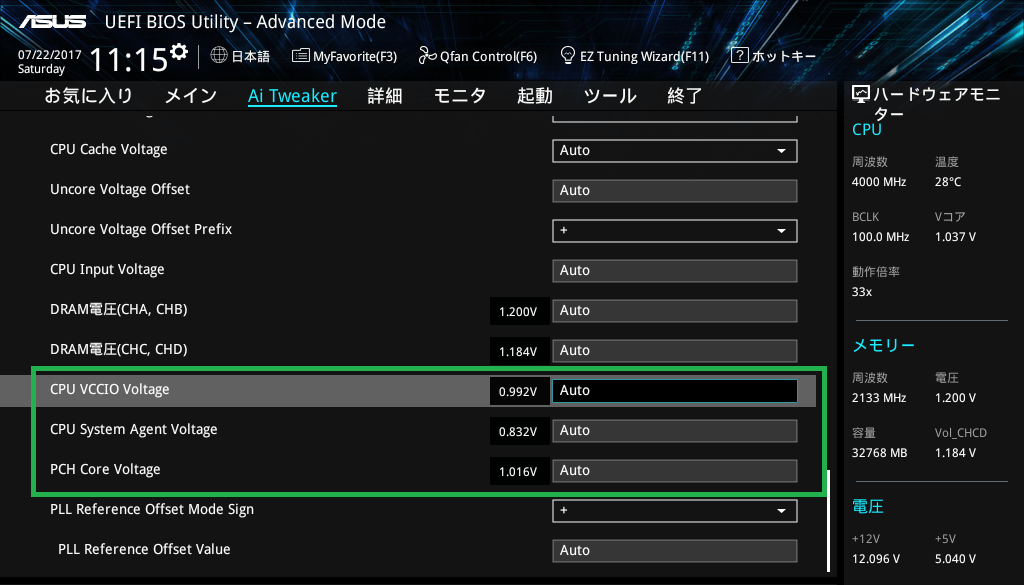Open PLL Reference Offset Mode Sign dropdown
The height and width of the screenshot is (585, 1024).
click(x=675, y=511)
